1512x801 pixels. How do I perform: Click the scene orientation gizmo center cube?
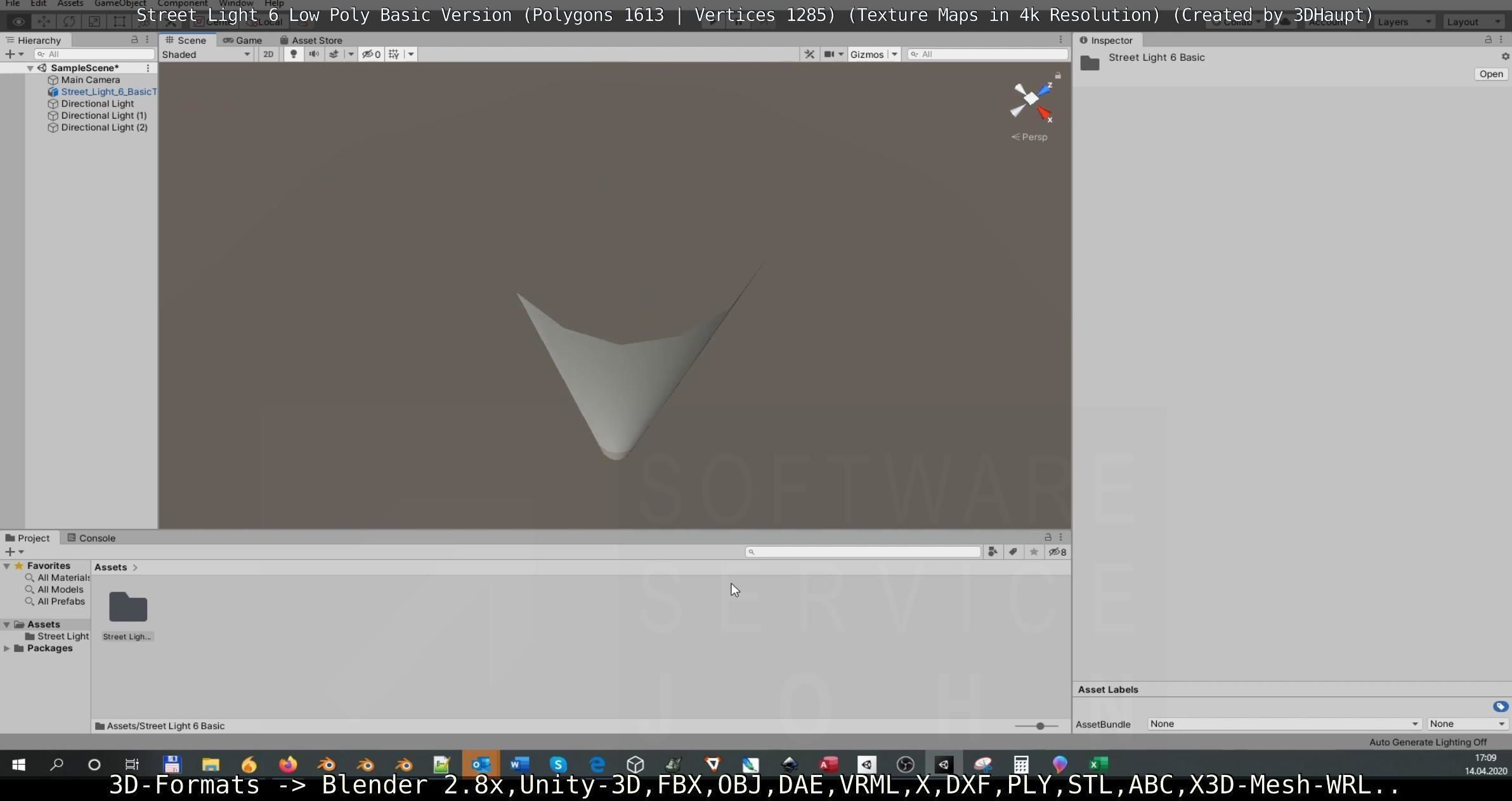pyautogui.click(x=1031, y=98)
